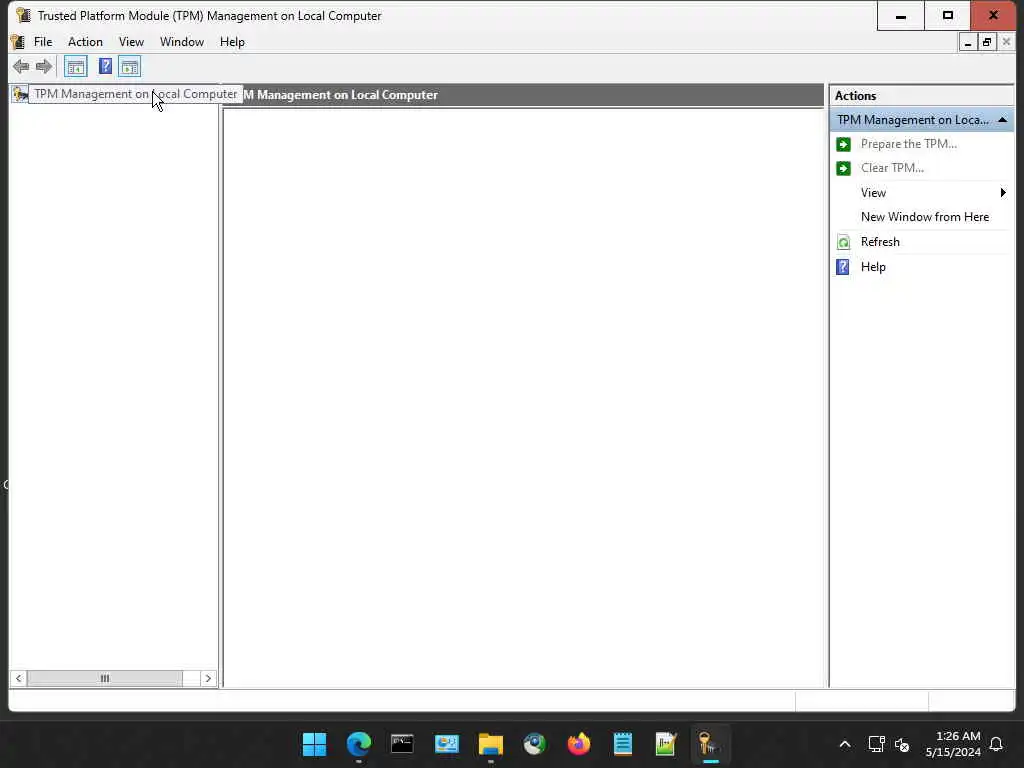Image resolution: width=1024 pixels, height=768 pixels.
Task: Click the muted volume tray icon
Action: click(x=902, y=744)
